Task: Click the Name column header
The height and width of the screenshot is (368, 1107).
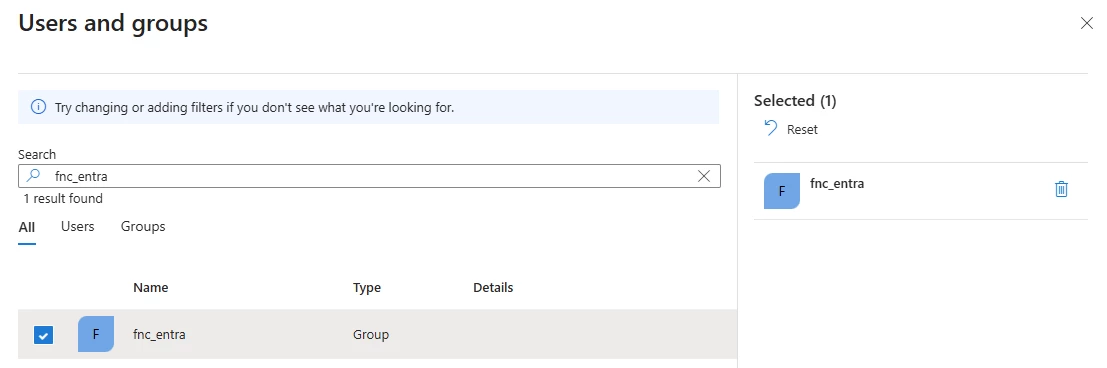Action: [150, 287]
